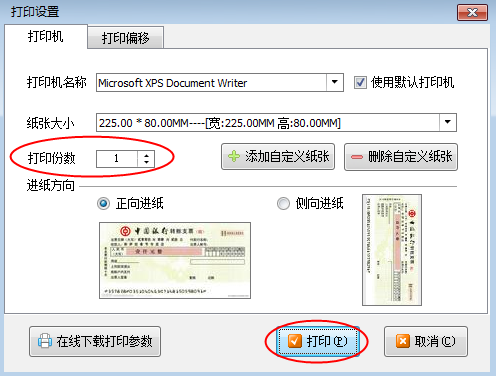Click the 删除自定义纸张 button
The image size is (496, 376).
click(401, 157)
